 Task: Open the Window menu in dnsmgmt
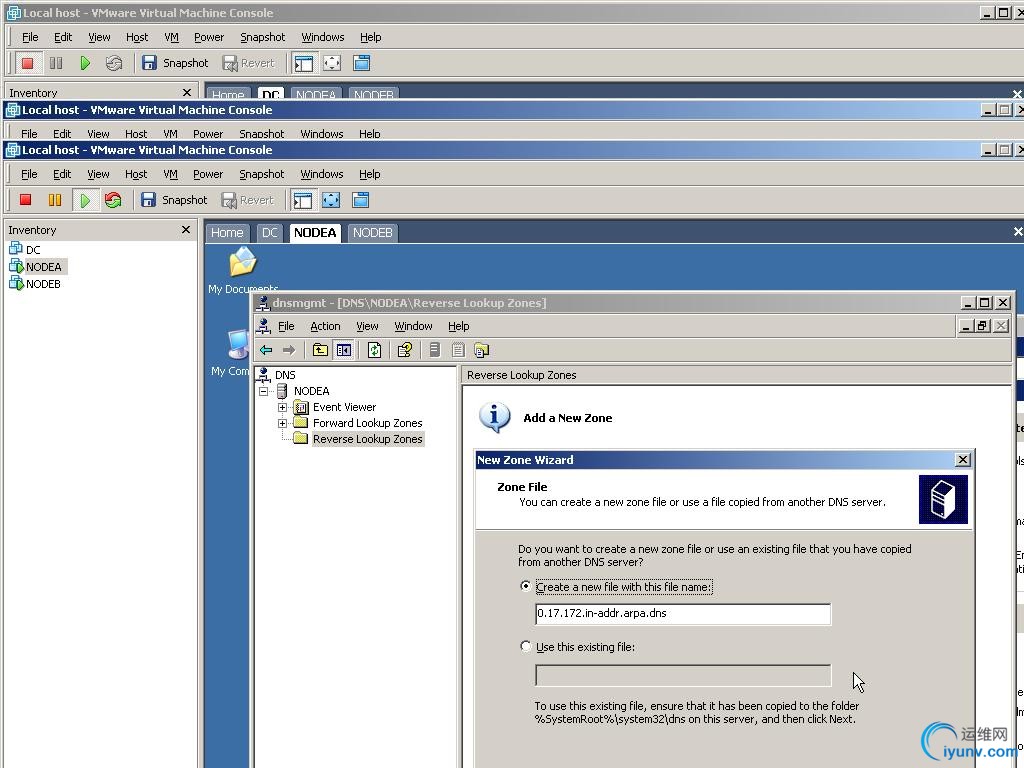click(413, 326)
